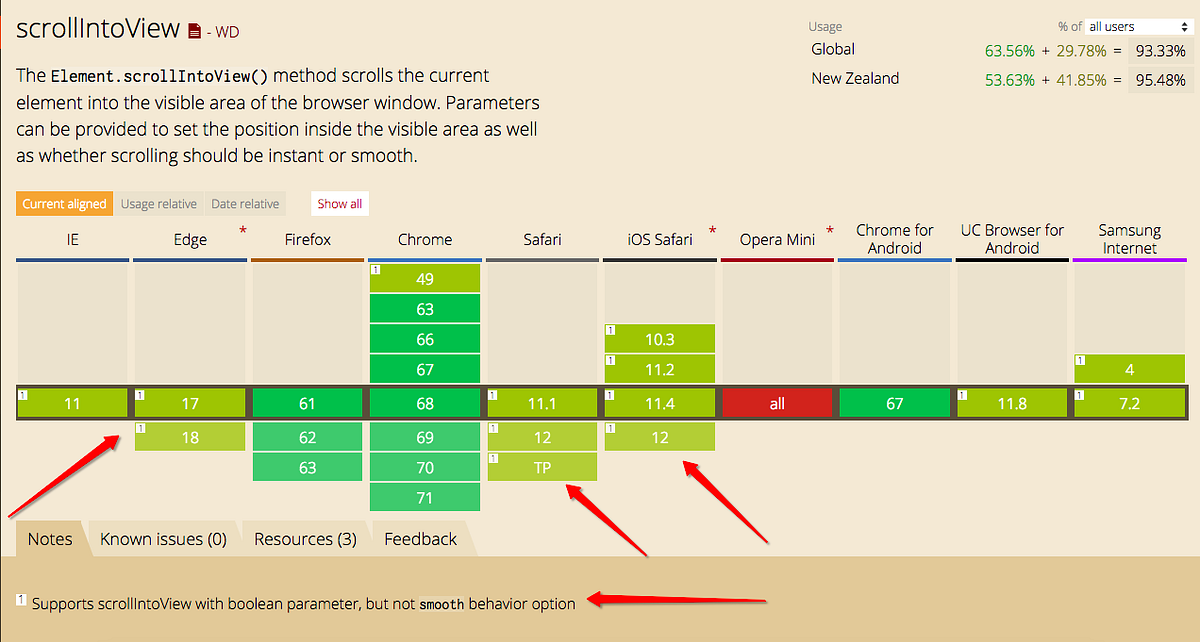
Task: Follow the WD specification link
Action: point(227,31)
